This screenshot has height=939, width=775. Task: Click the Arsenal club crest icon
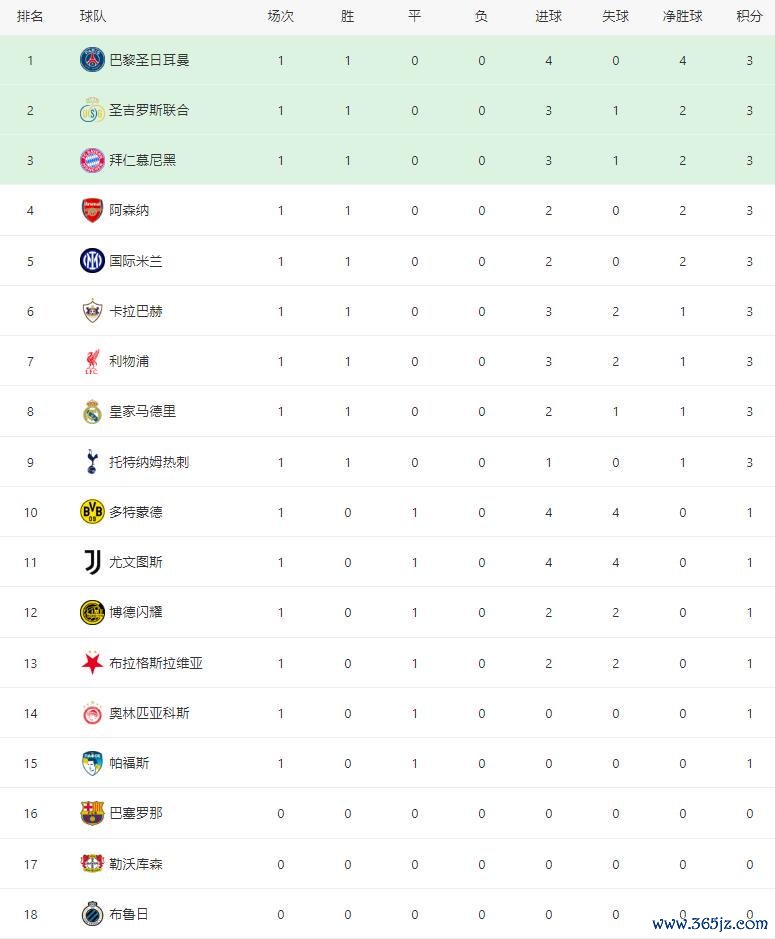pyautogui.click(x=92, y=211)
